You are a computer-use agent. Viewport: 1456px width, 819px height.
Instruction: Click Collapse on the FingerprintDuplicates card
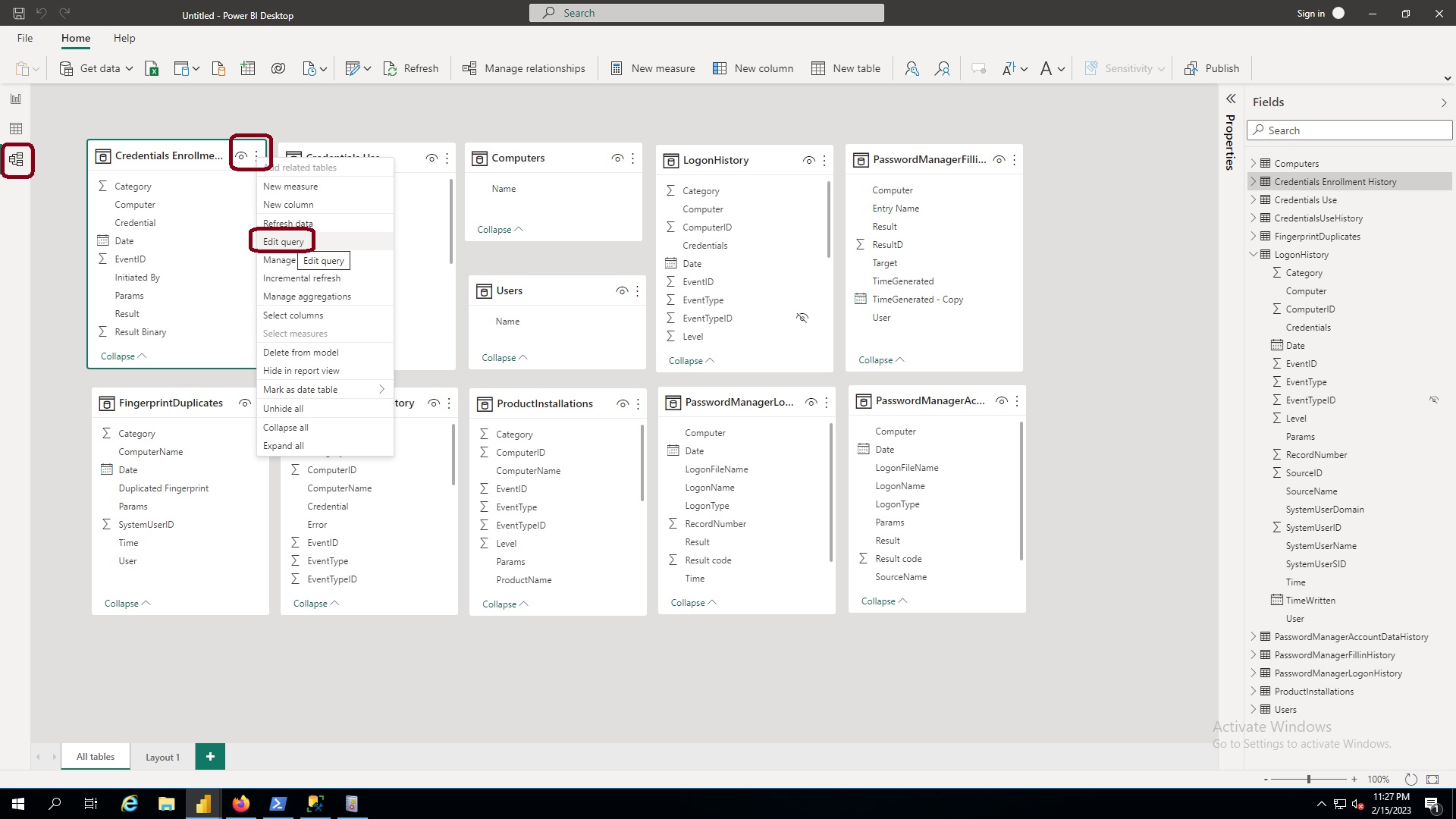126,603
